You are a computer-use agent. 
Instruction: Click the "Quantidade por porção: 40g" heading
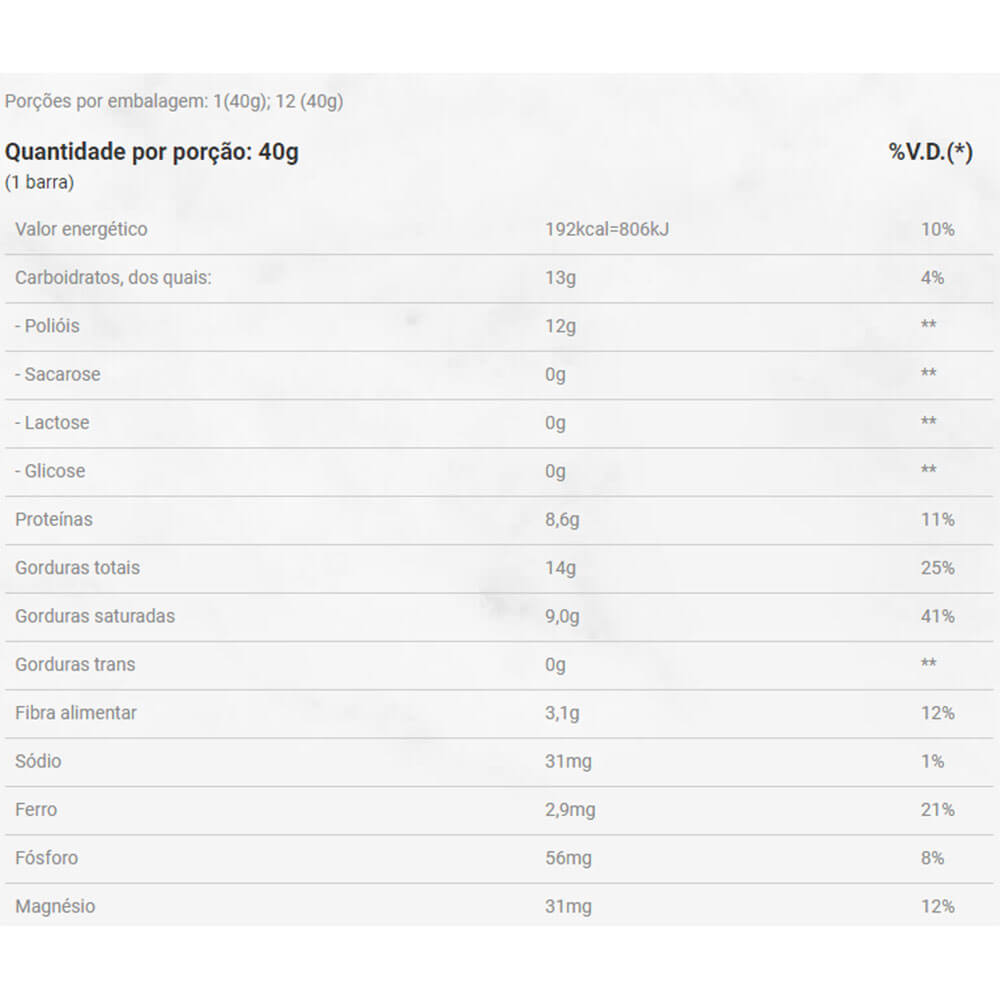coord(152,152)
